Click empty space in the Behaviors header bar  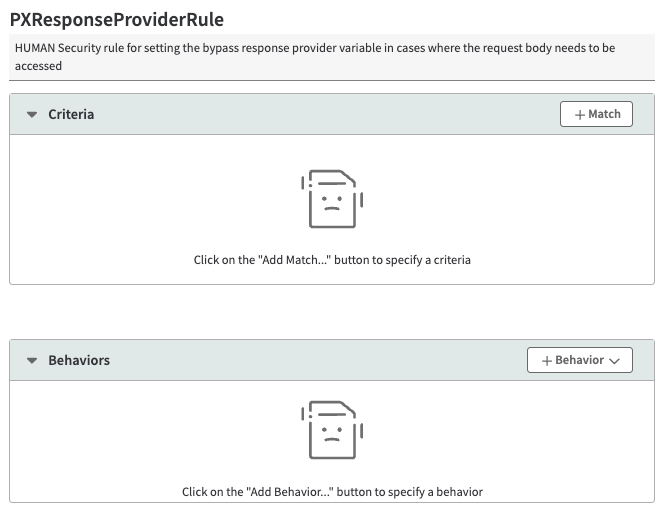[300, 360]
